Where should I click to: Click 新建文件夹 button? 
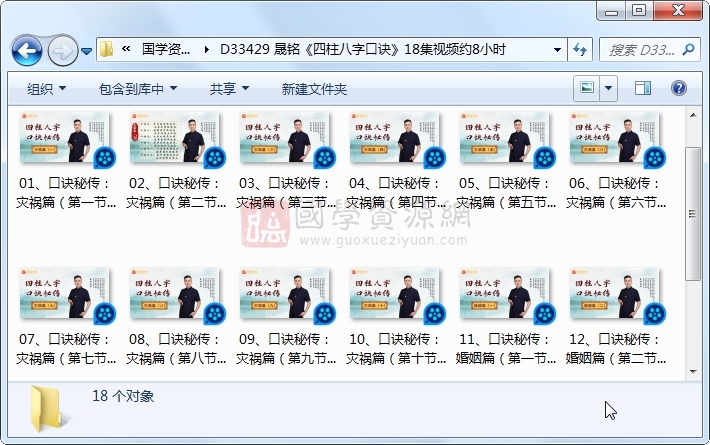point(314,89)
